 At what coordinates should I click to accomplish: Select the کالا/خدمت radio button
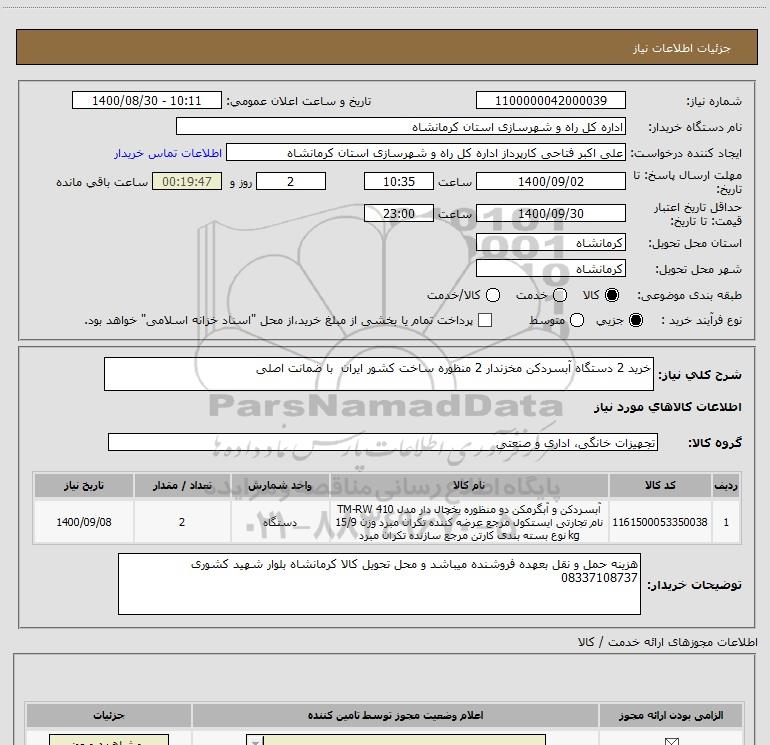[x=493, y=295]
